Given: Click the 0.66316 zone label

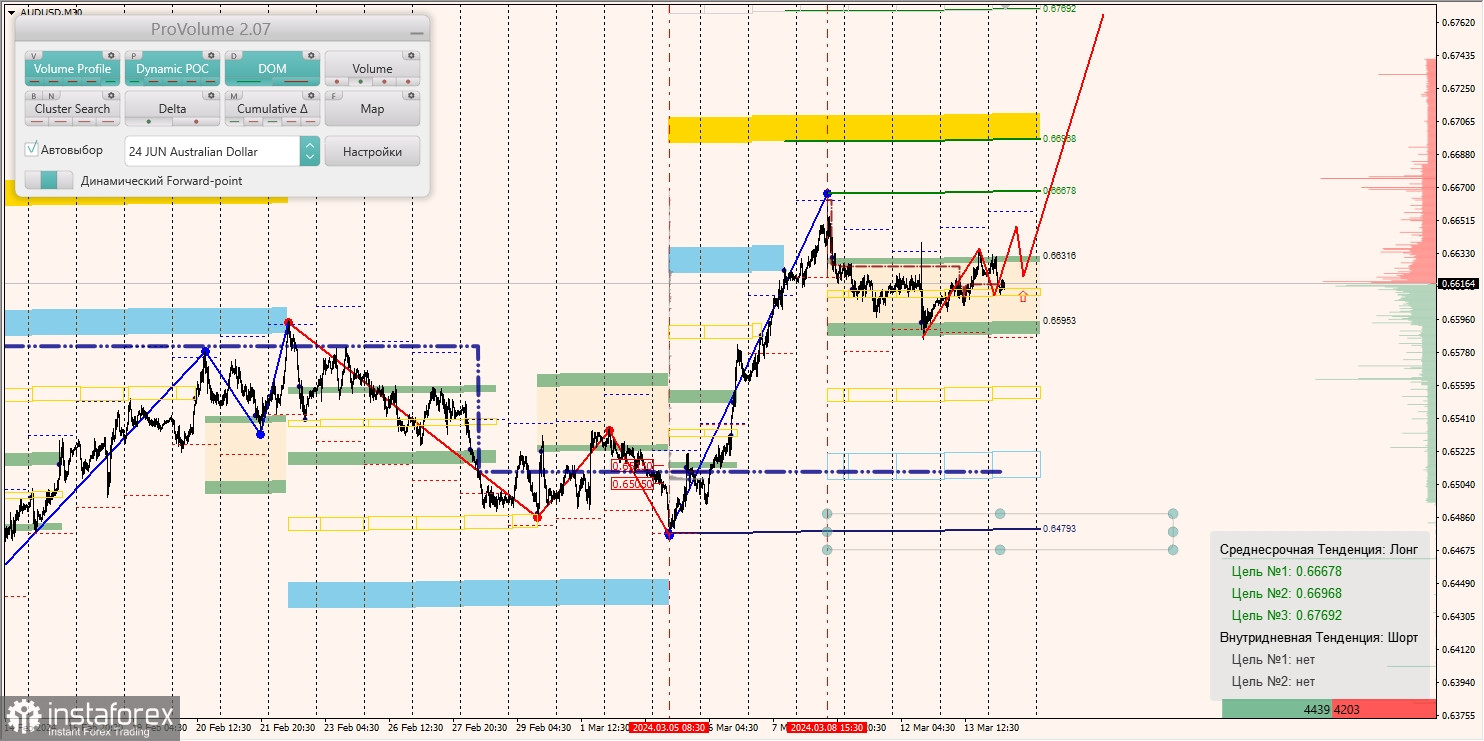Looking at the screenshot, I should 1059,256.
